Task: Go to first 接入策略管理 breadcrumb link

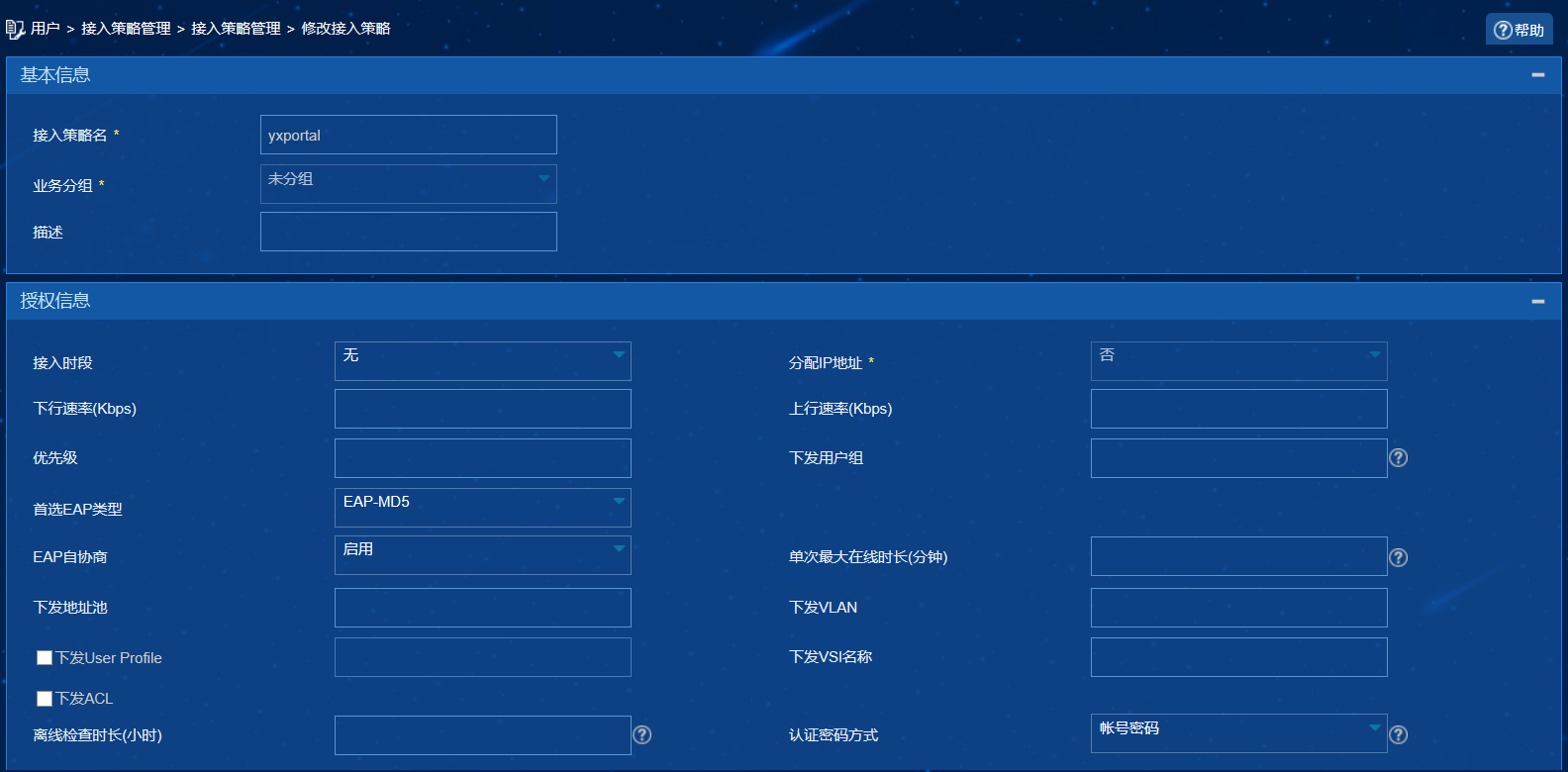Action: (x=126, y=29)
